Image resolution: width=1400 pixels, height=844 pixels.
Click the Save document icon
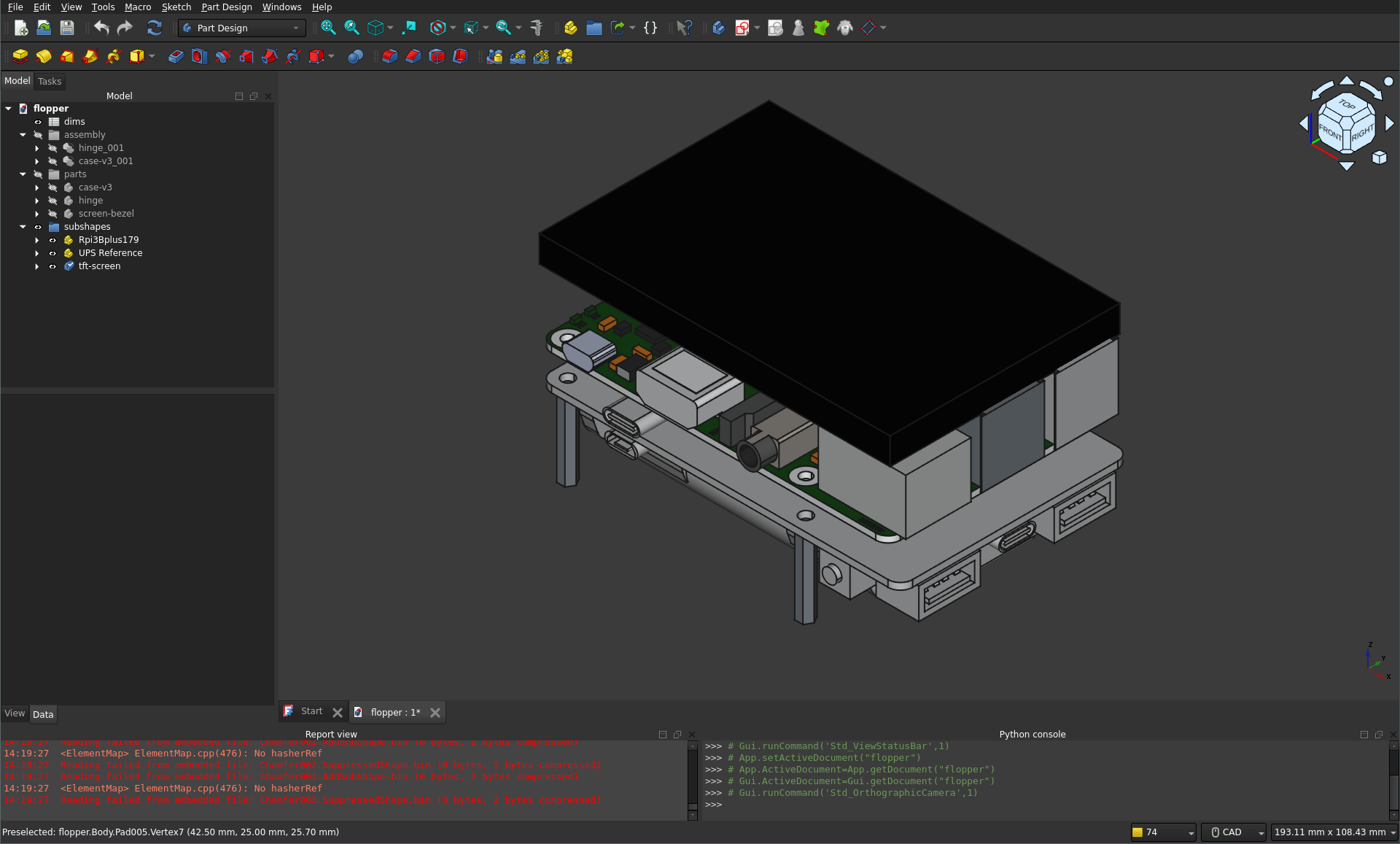point(67,28)
